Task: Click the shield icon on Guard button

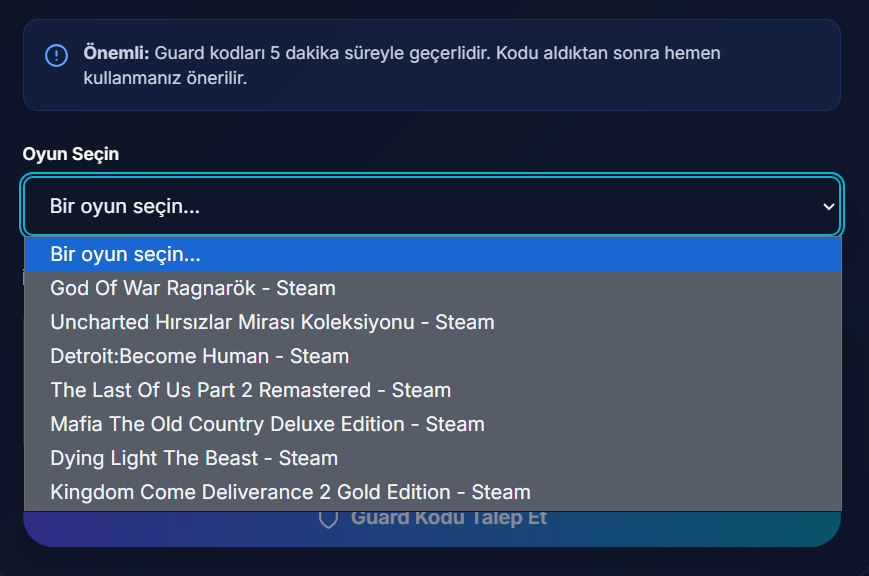Action: [328, 519]
